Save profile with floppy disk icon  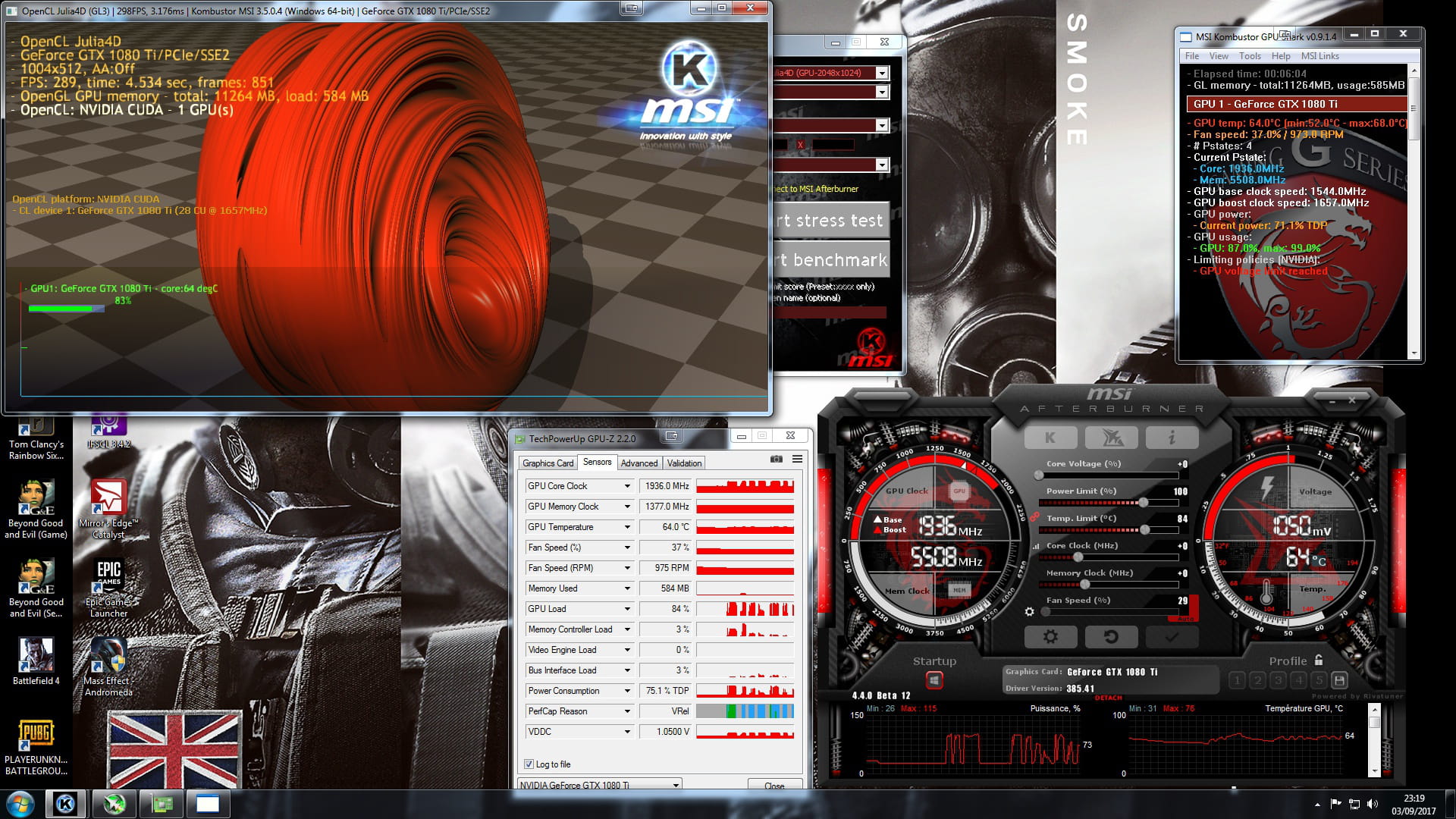(x=1339, y=680)
